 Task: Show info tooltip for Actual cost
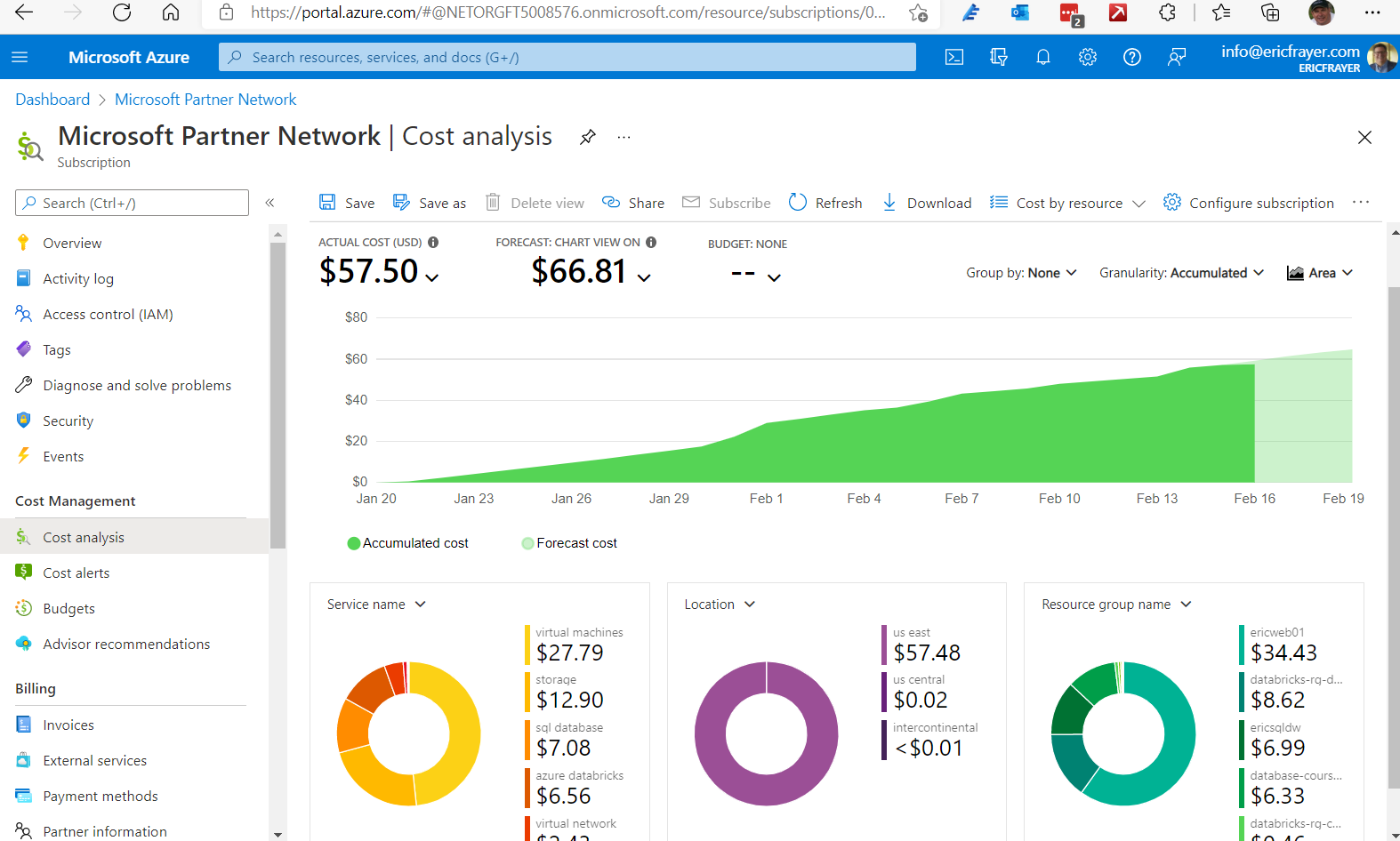[433, 242]
